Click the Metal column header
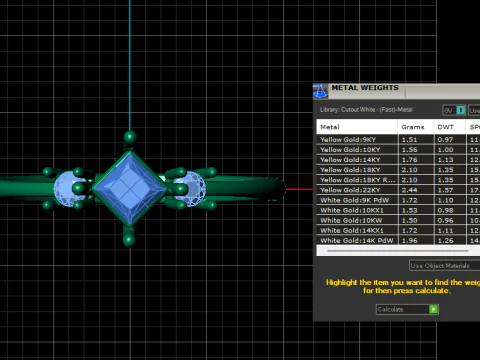This screenshot has height=360, width=480. coord(357,127)
